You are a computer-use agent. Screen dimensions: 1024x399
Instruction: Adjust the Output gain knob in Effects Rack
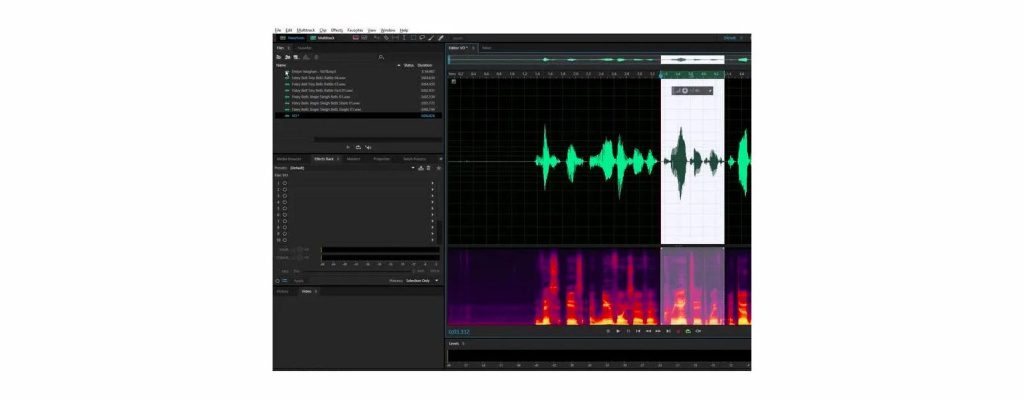[300, 258]
